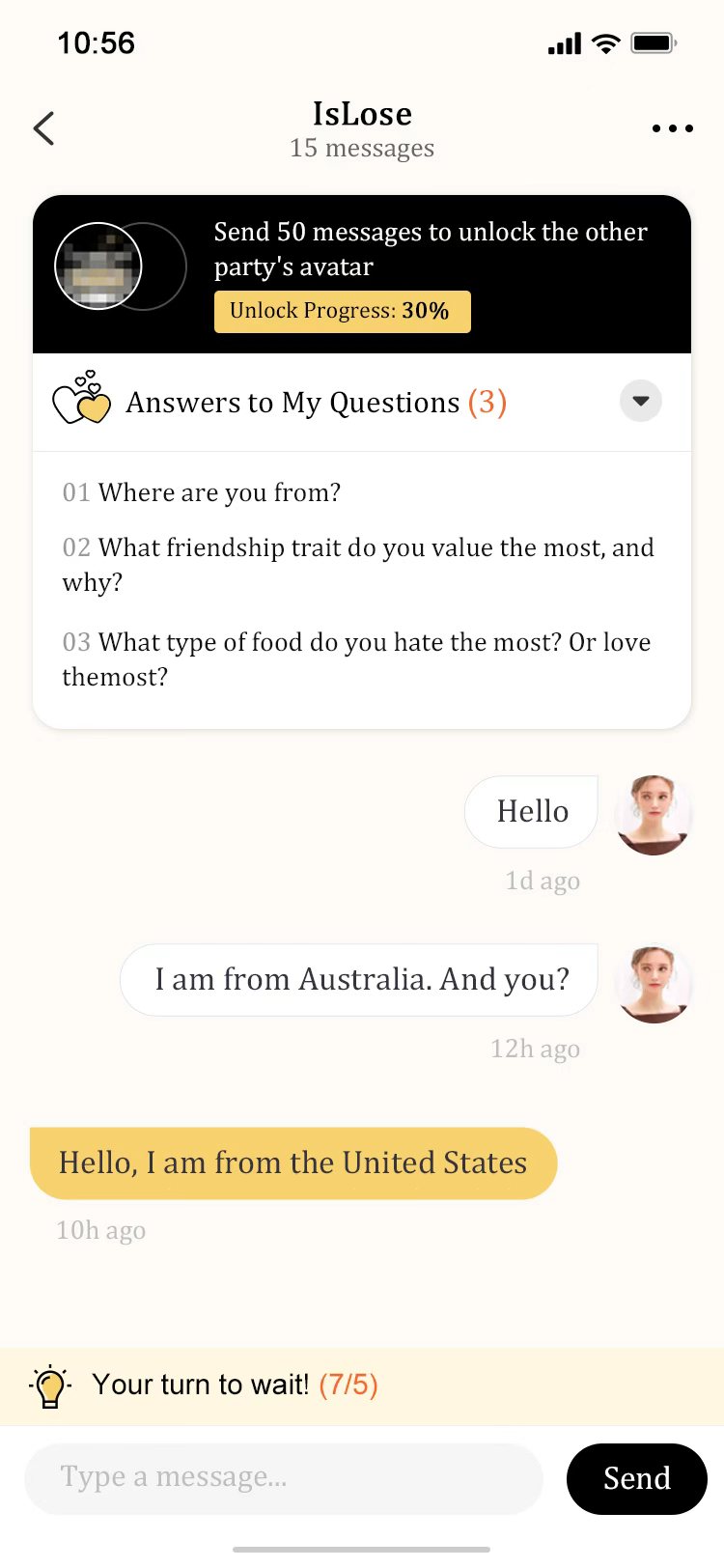Image resolution: width=724 pixels, height=1568 pixels.
Task: Tap the avatar beside the Australia message
Action: pyautogui.click(x=654, y=983)
